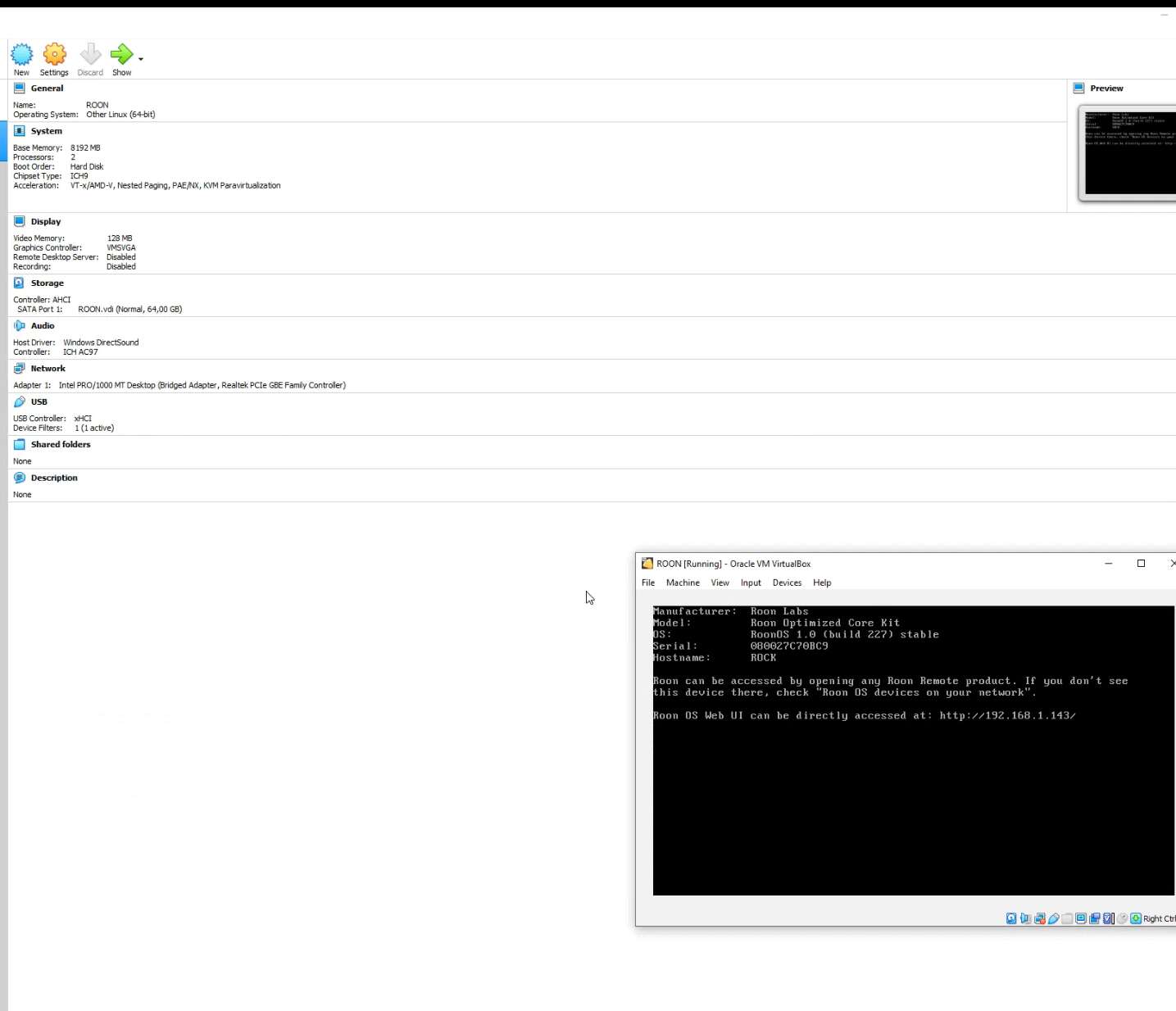Click the Shared folders section icon
This screenshot has height=1011, width=1176.
20,444
